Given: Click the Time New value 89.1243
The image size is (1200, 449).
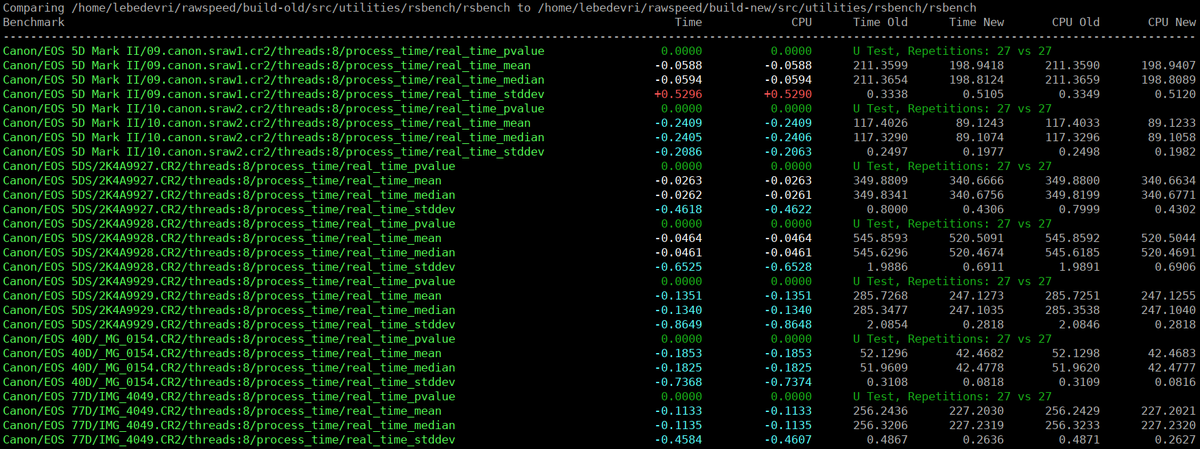Looking at the screenshot, I should (981, 122).
